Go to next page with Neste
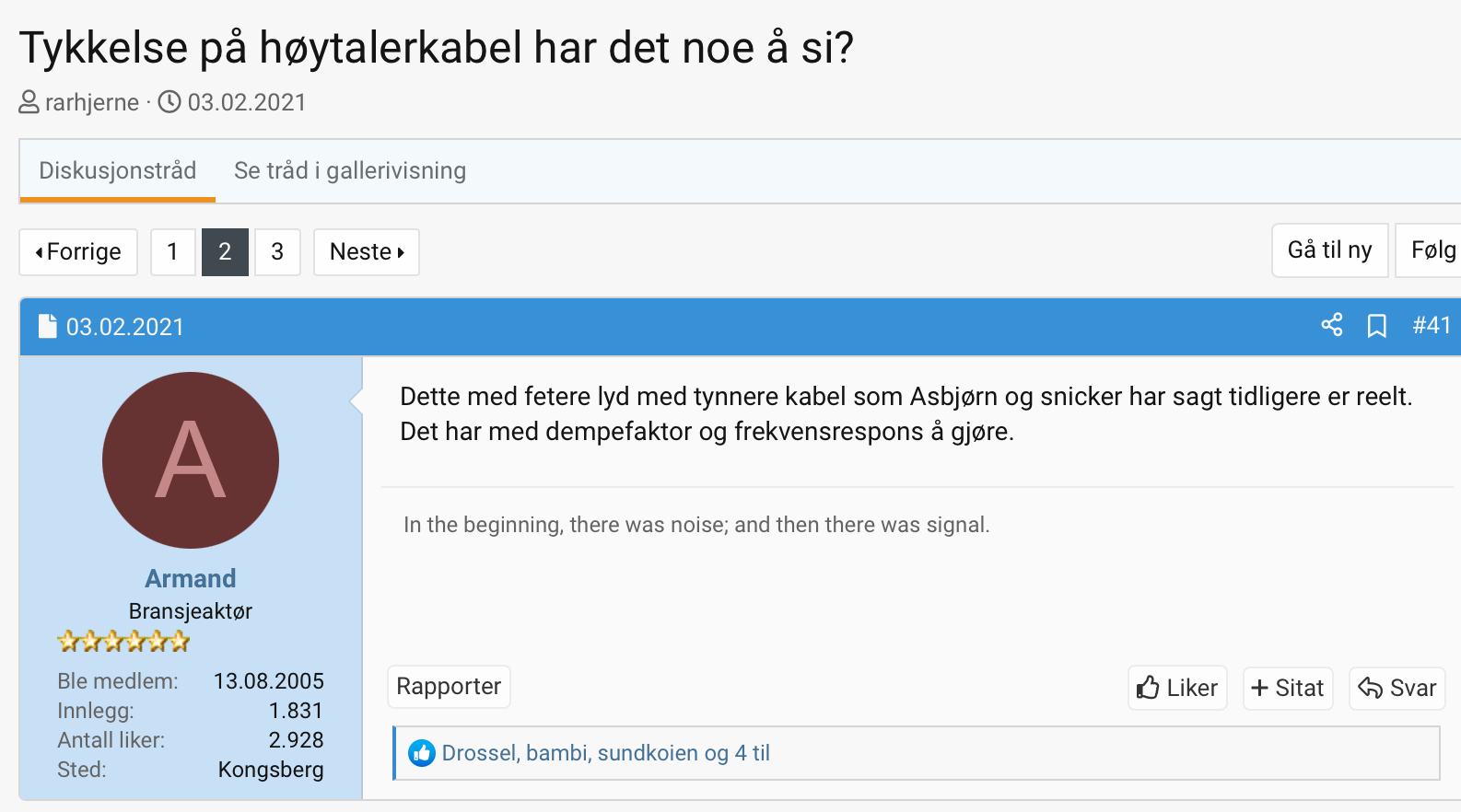1461x812 pixels. pos(367,252)
